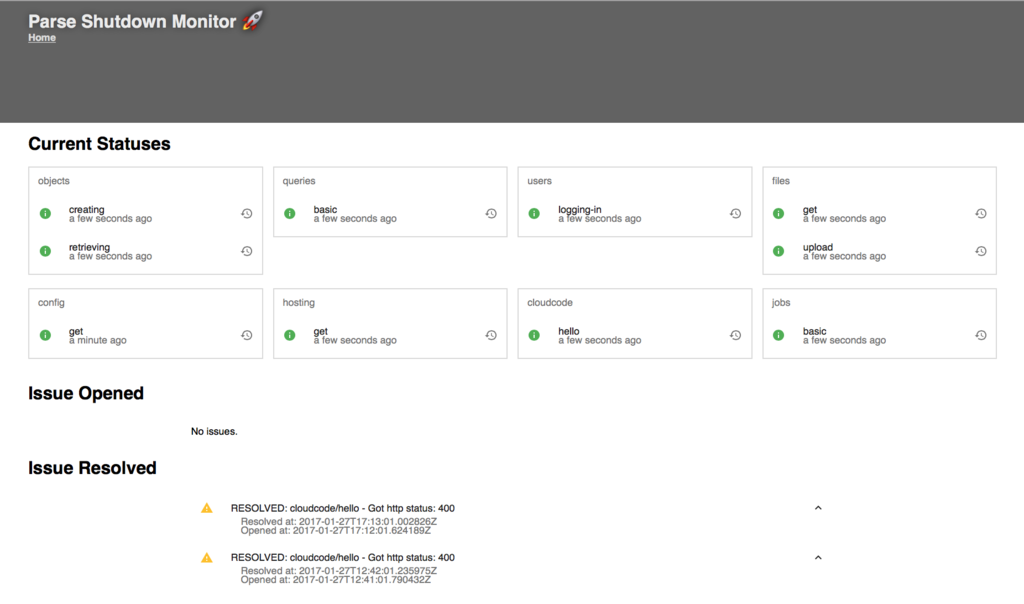The height and width of the screenshot is (604, 1024).
Task: View history of queries basic check
Action: tap(491, 214)
